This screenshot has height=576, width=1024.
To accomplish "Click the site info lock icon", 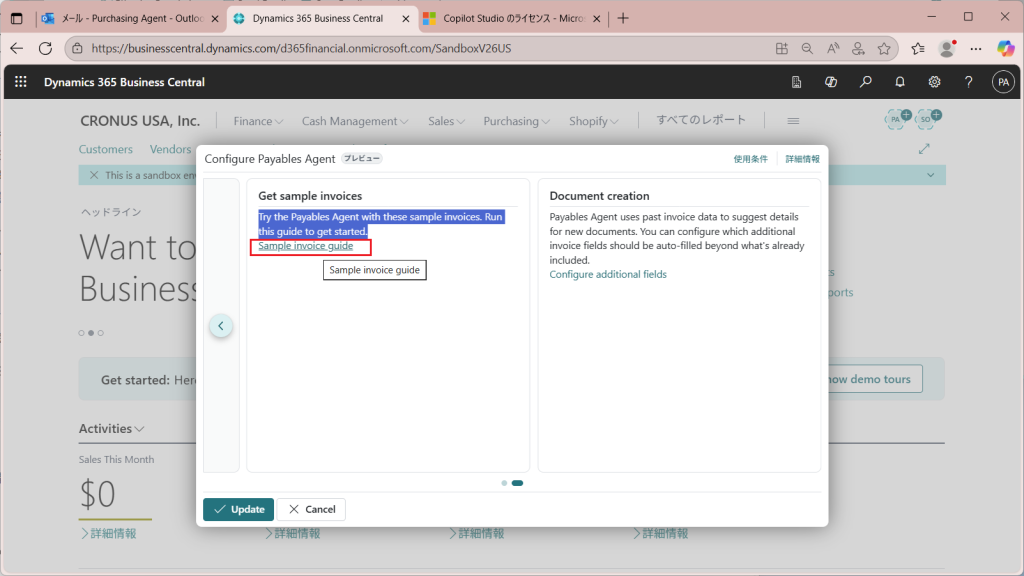I will 77,48.
